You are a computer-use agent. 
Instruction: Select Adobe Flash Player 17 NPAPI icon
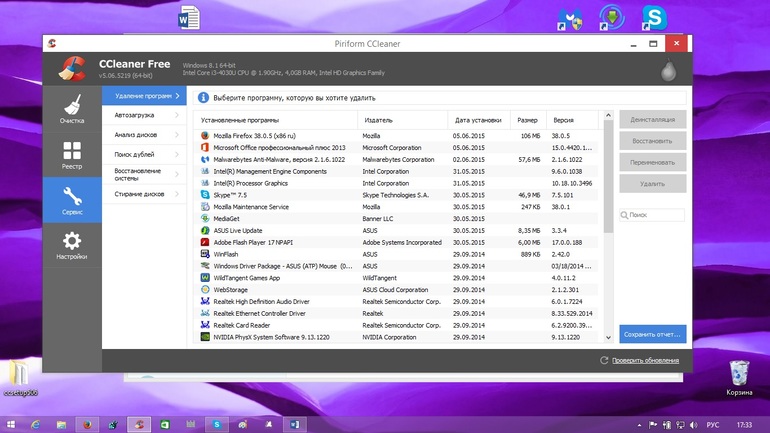205,242
